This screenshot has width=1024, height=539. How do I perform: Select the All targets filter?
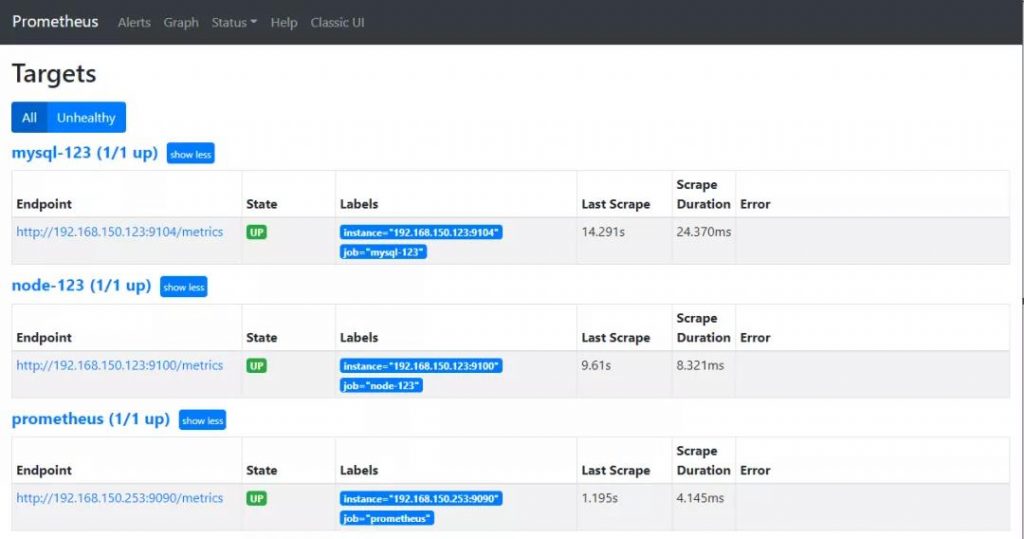29,118
